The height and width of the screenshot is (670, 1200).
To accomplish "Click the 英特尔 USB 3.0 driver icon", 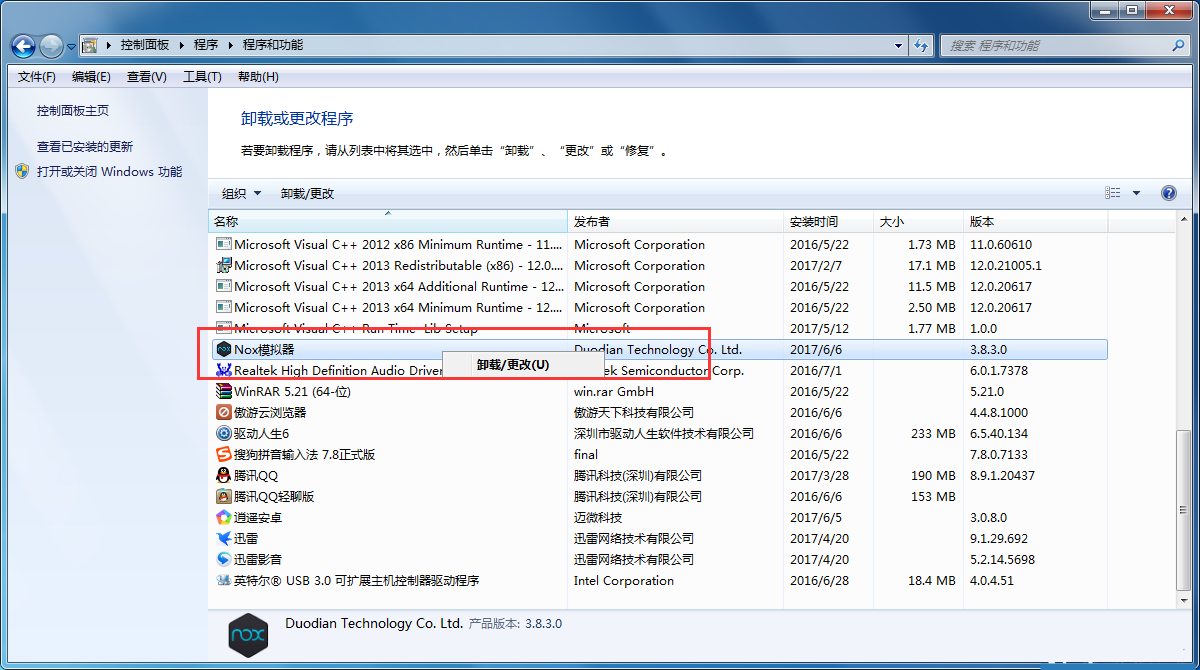I will tap(224, 580).
